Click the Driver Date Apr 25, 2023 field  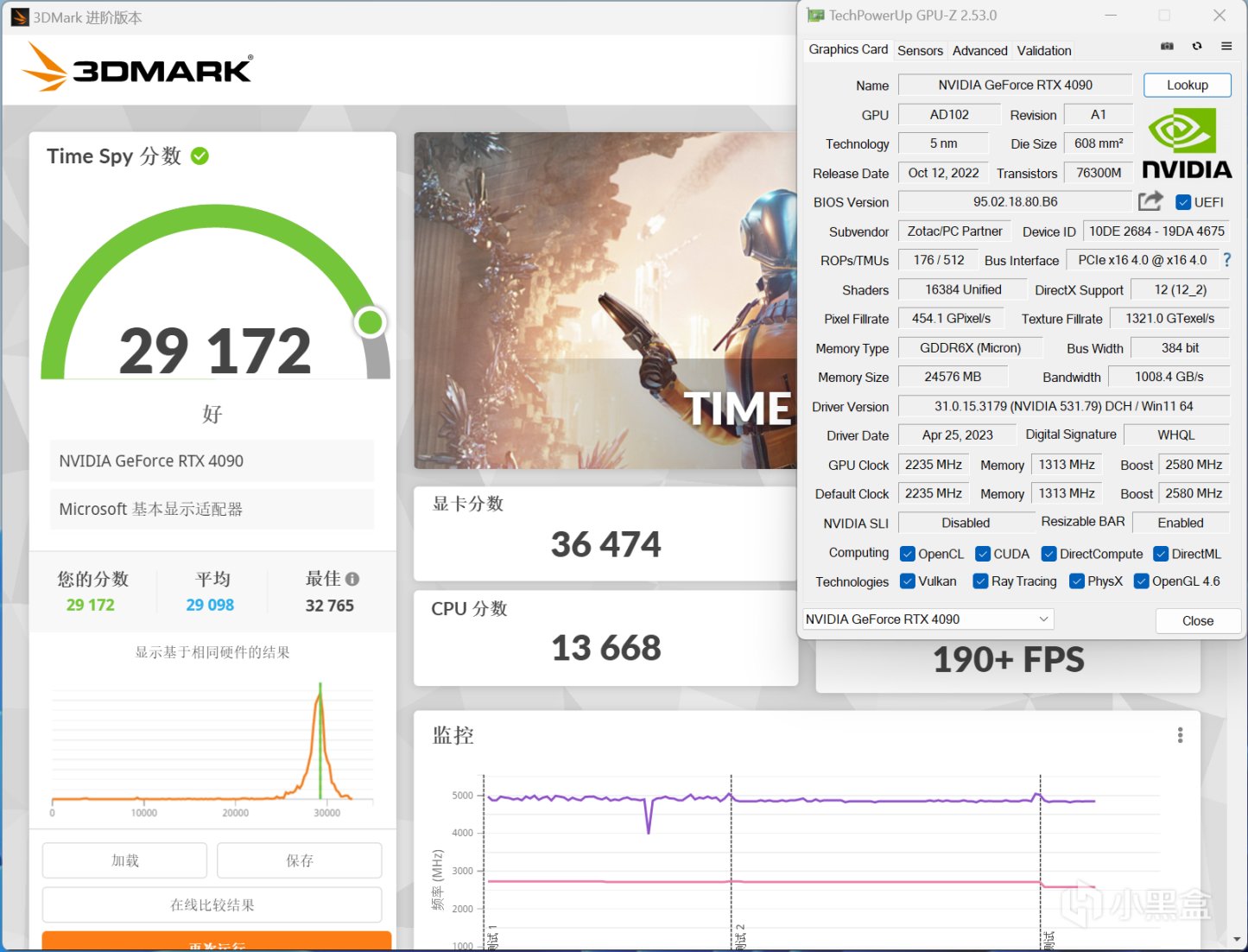957,435
